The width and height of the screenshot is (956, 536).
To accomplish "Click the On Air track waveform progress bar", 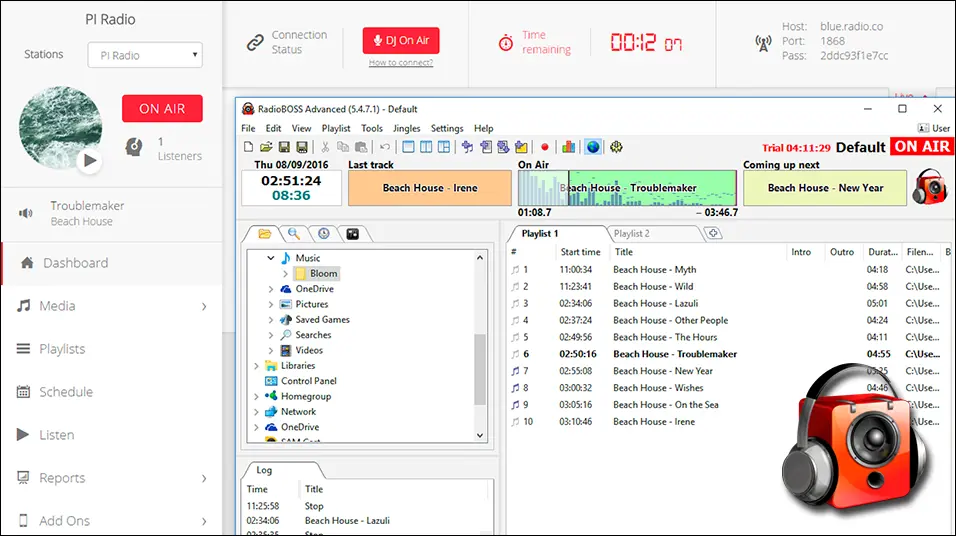I will click(625, 188).
